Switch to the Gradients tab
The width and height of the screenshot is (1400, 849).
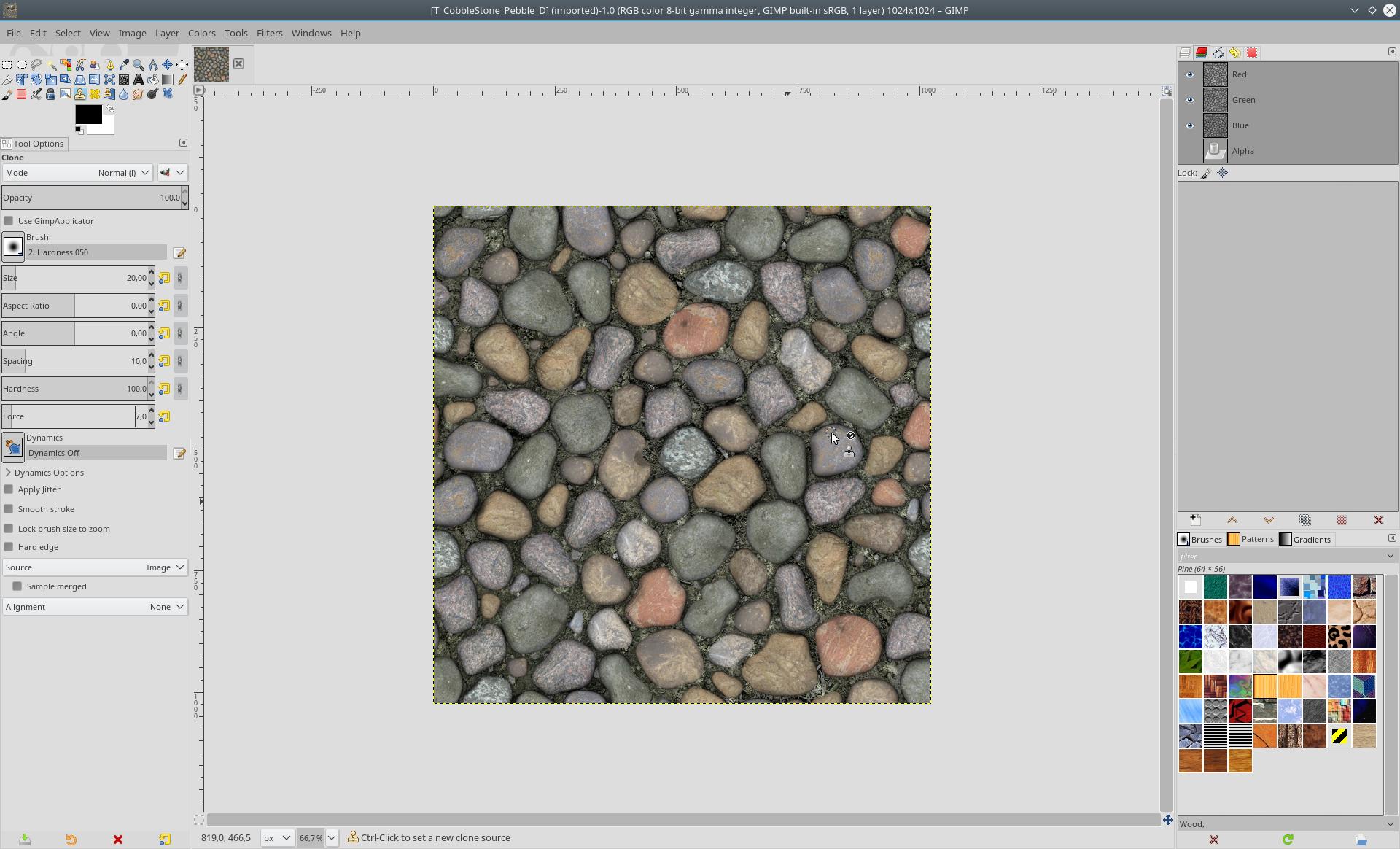coord(1305,540)
